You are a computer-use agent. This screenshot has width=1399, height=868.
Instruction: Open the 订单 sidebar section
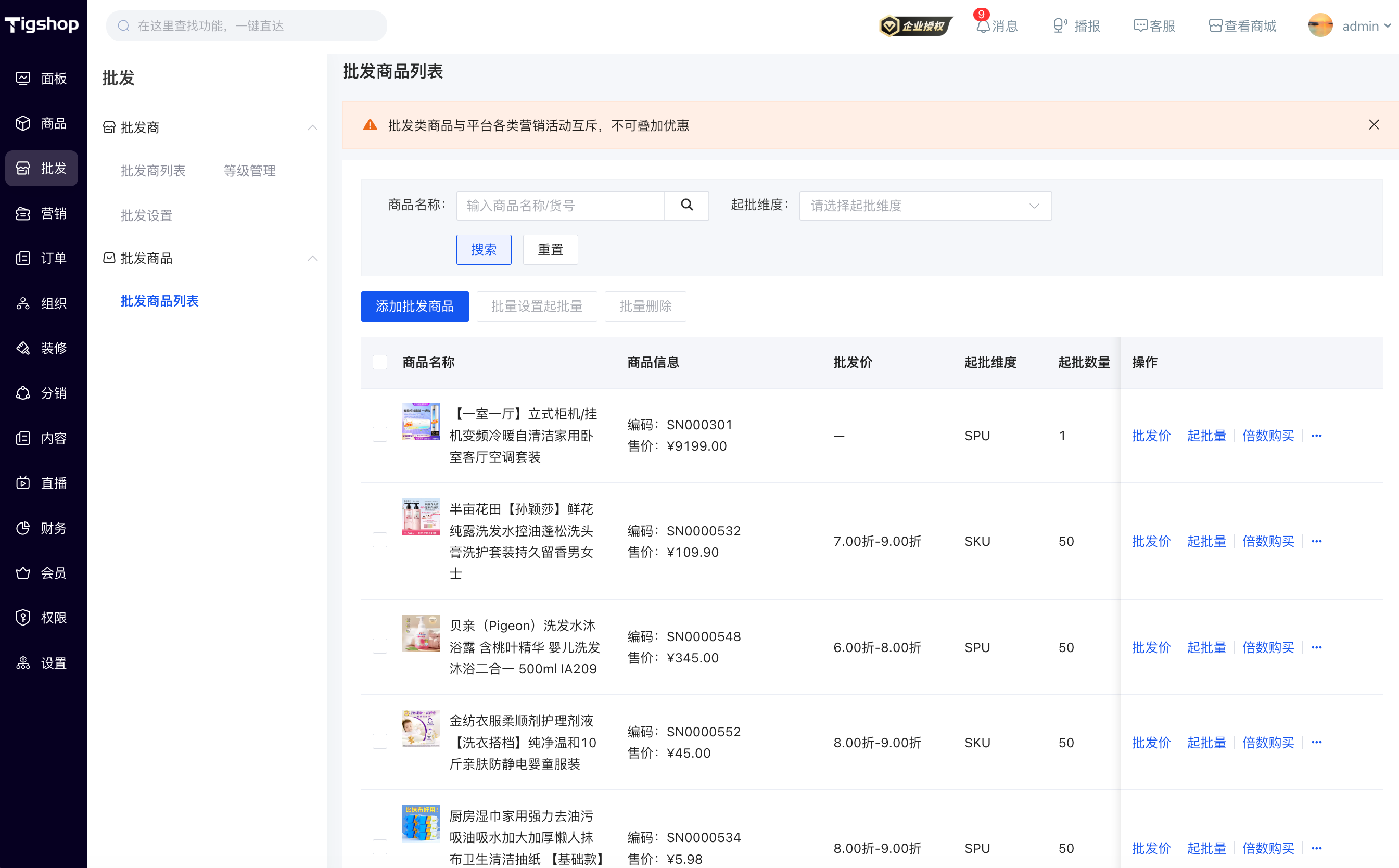point(41,258)
